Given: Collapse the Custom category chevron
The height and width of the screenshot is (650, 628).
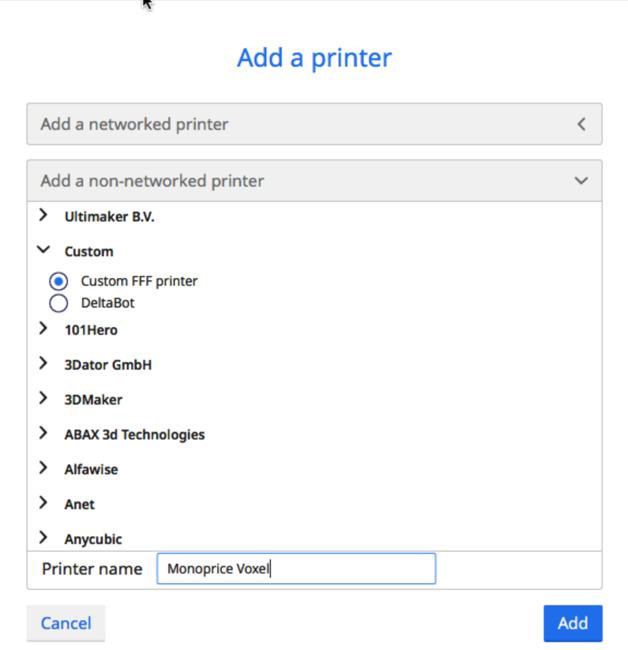Looking at the screenshot, I should 43,251.
